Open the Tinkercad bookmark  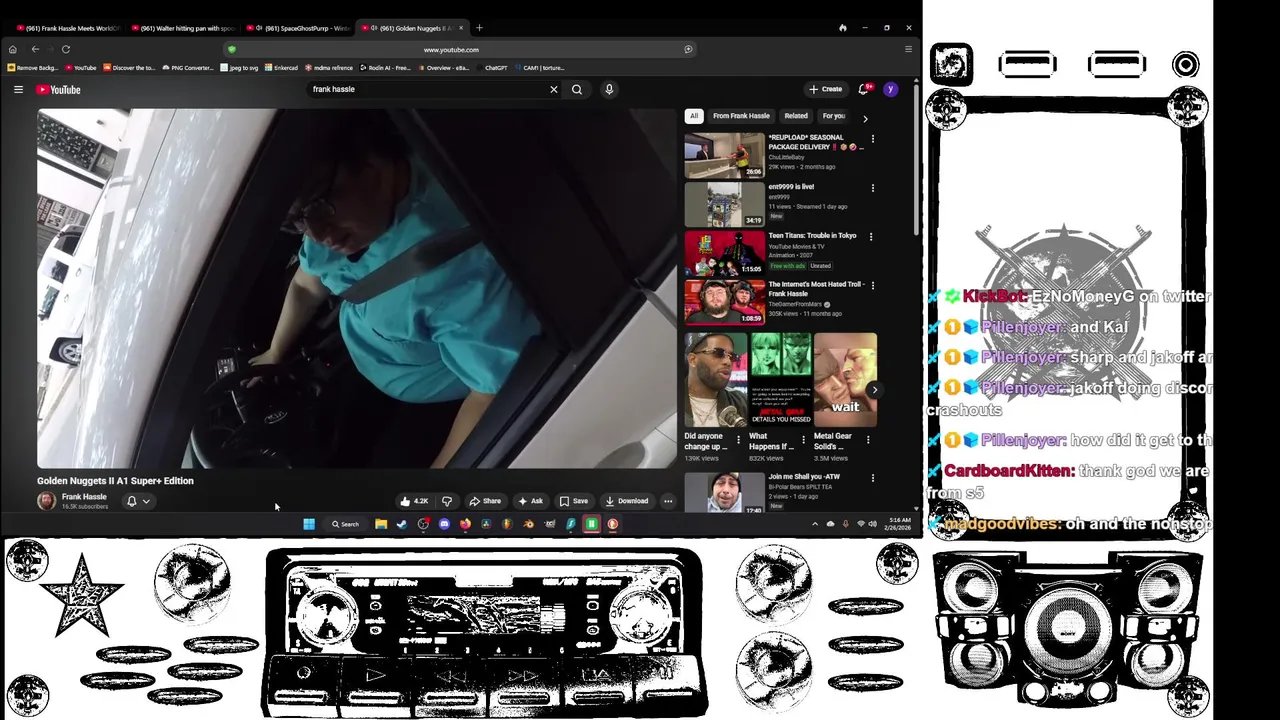click(281, 68)
